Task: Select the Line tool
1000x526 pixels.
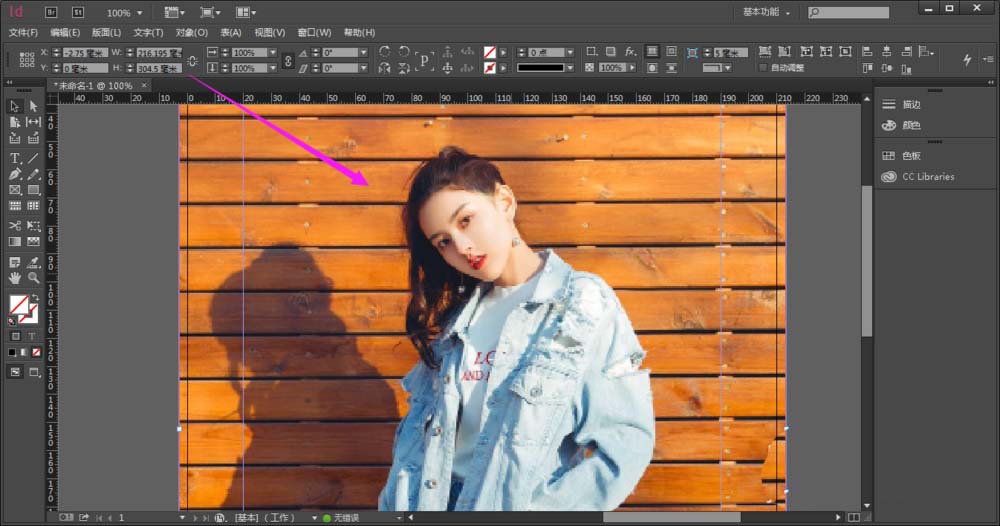Action: pyautogui.click(x=33, y=158)
